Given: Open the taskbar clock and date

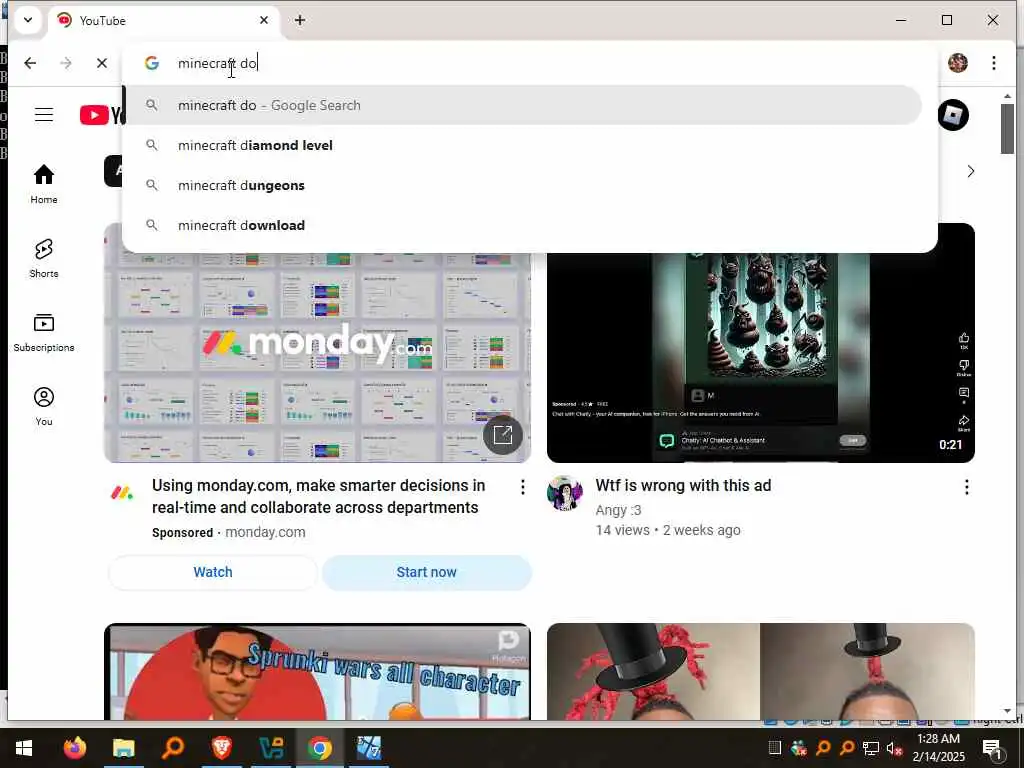Looking at the screenshot, I should pyautogui.click(x=938, y=748).
